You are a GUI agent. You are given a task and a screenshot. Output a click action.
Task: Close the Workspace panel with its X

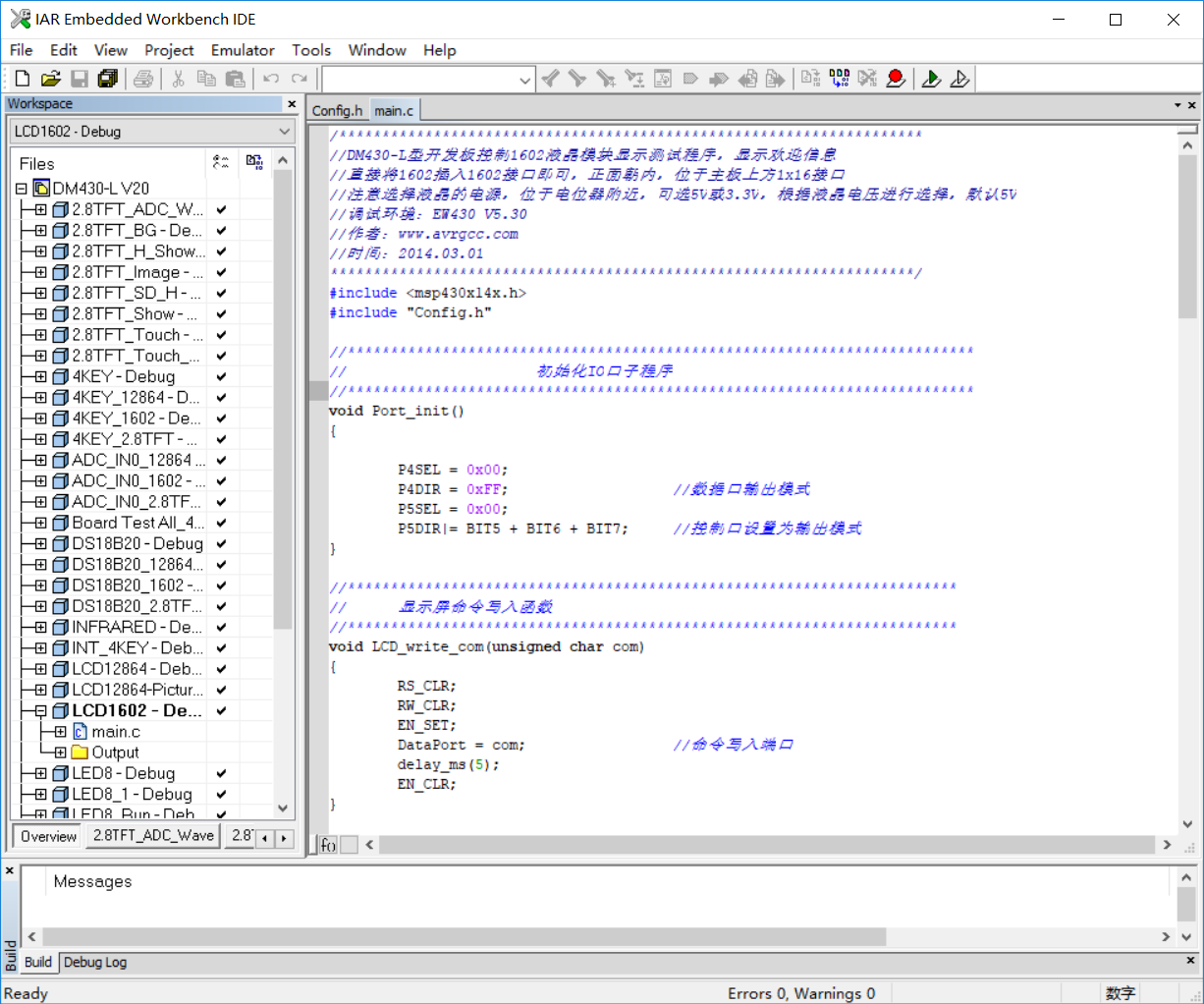[x=292, y=104]
